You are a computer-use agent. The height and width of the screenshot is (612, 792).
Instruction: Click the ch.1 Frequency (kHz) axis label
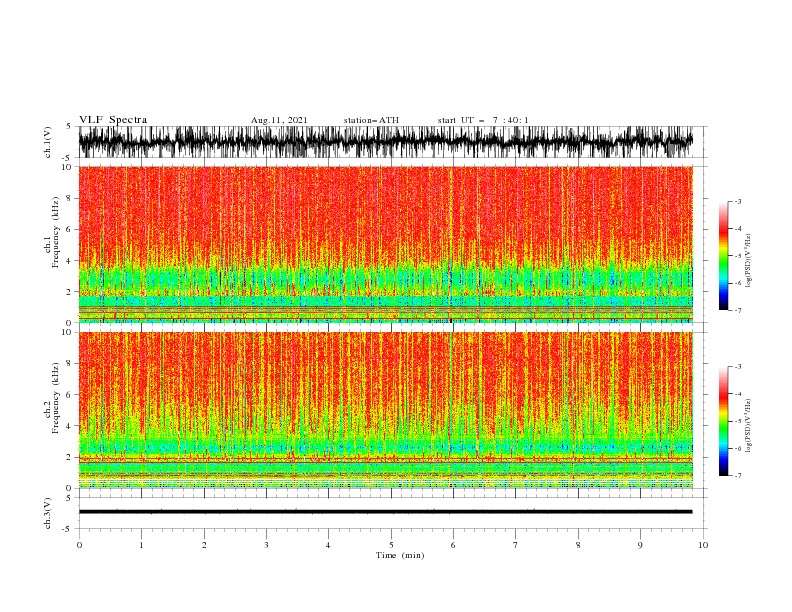click(52, 232)
